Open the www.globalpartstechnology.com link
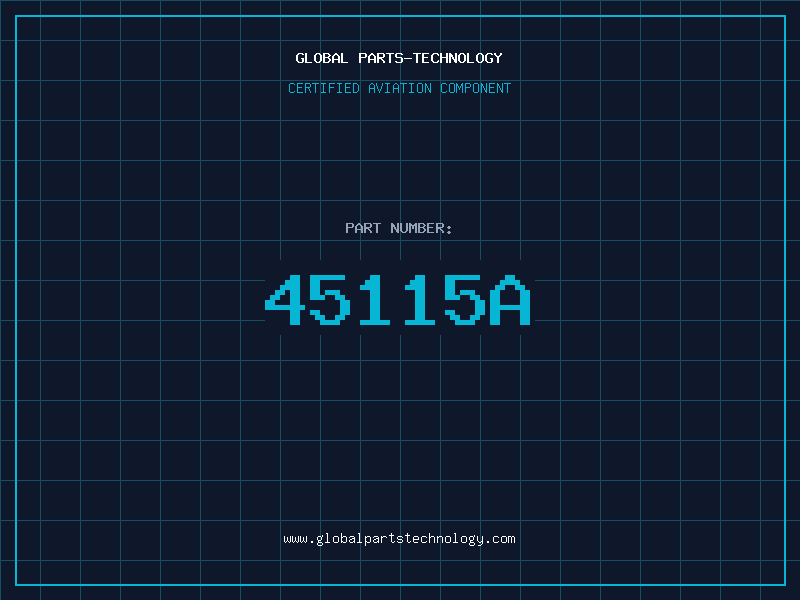Image resolution: width=800 pixels, height=600 pixels. tap(399, 539)
